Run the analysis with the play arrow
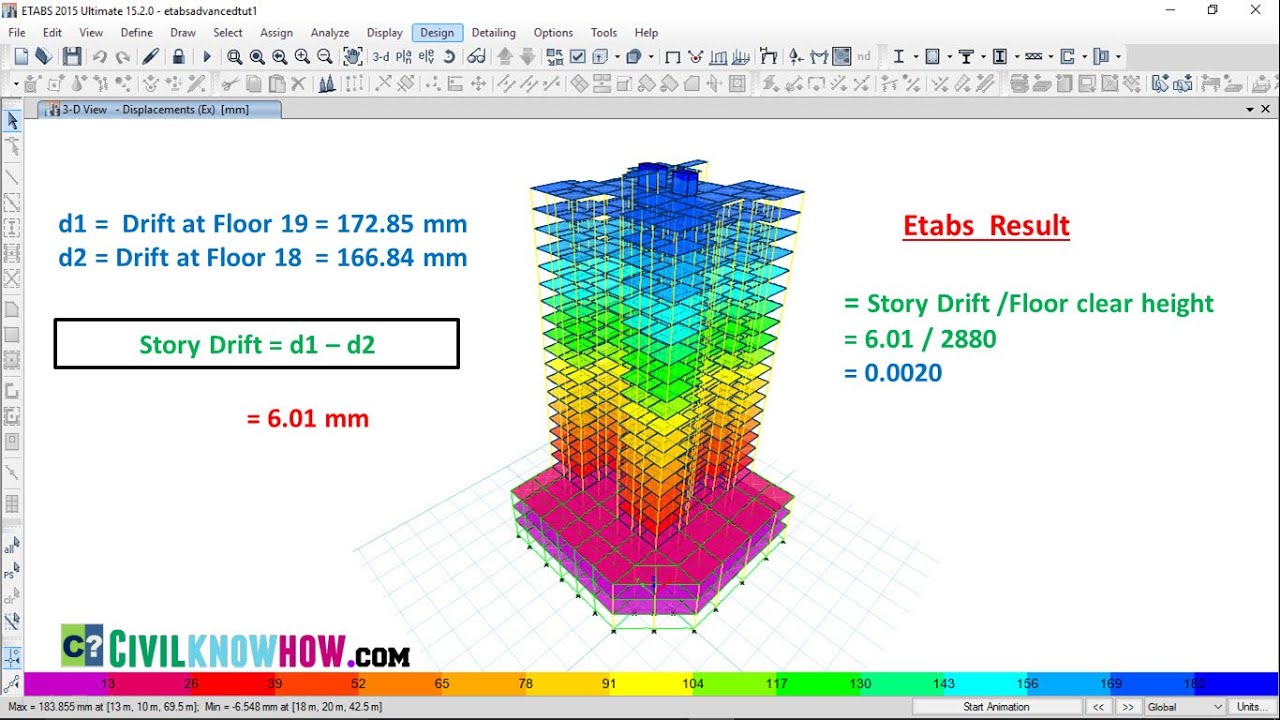The height and width of the screenshot is (720, 1280). tap(207, 57)
